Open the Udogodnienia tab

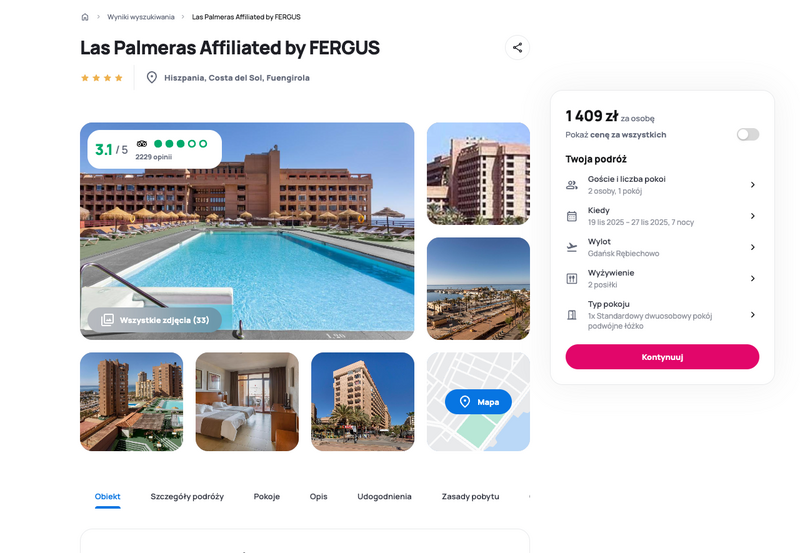point(384,497)
